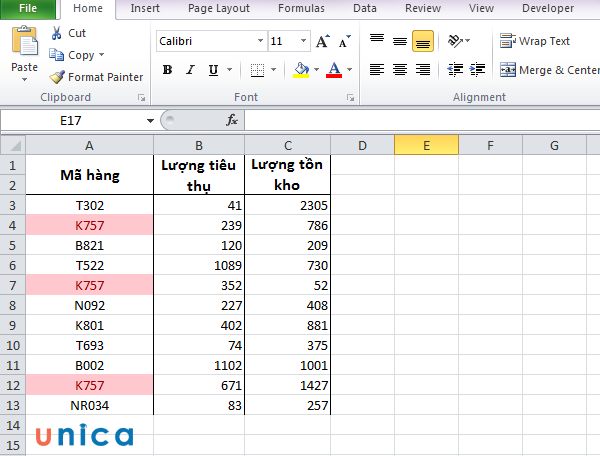Image resolution: width=600 pixels, height=456 pixels.
Task: Select cell containing B002
Action: 90,365
